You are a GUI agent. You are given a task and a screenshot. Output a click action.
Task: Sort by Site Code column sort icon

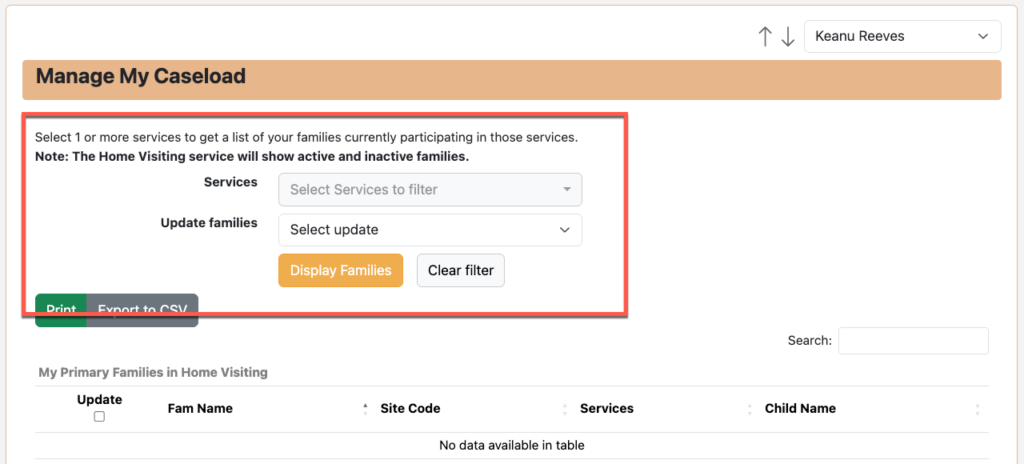click(x=564, y=408)
